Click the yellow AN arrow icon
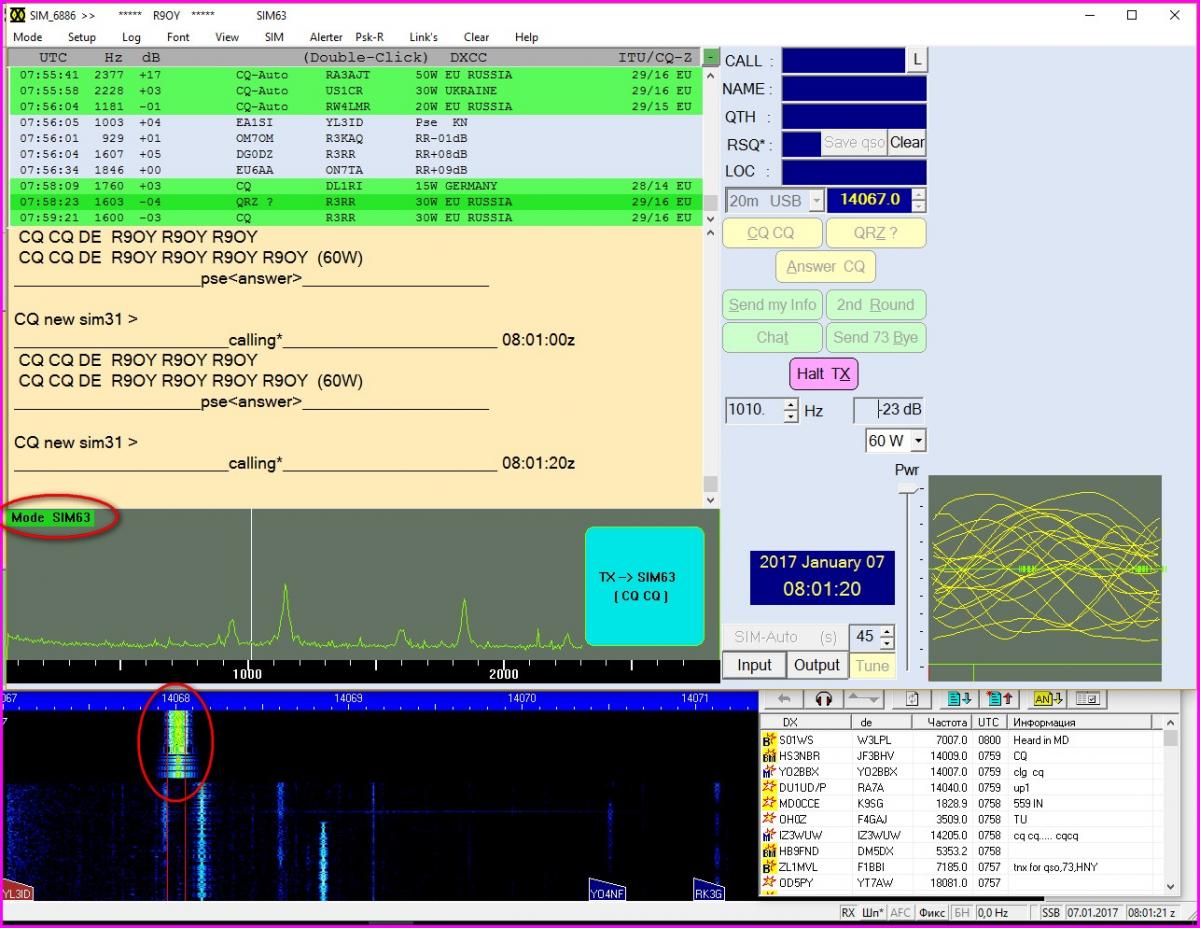The height and width of the screenshot is (928, 1200). 1047,699
